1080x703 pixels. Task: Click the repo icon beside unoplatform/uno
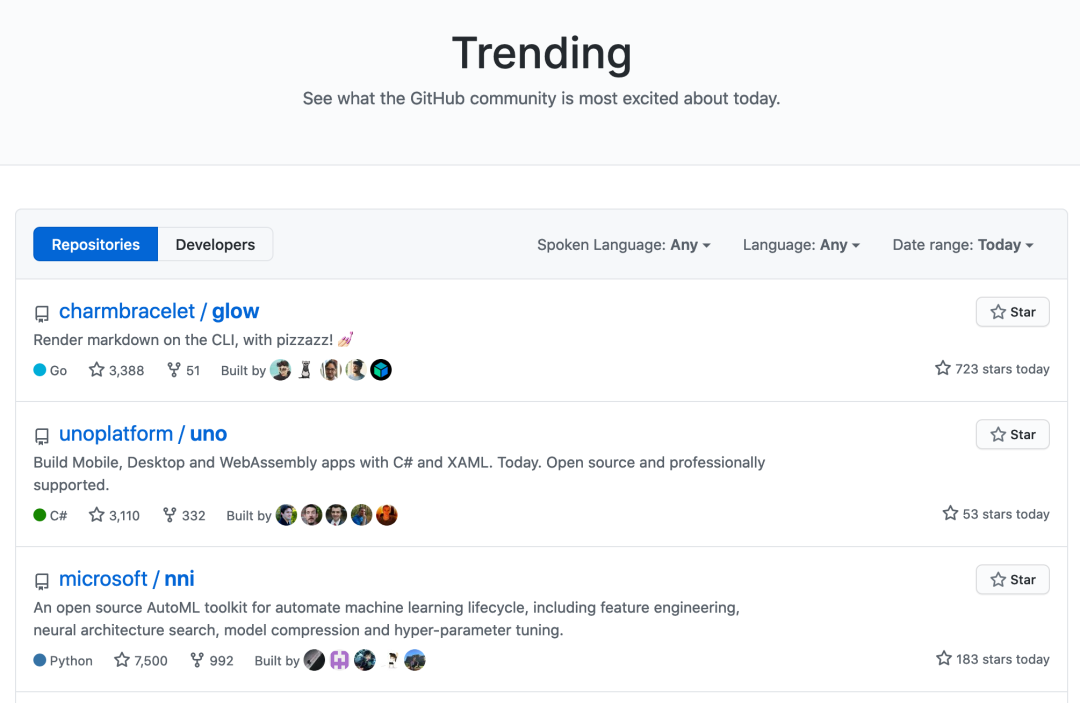coord(42,436)
